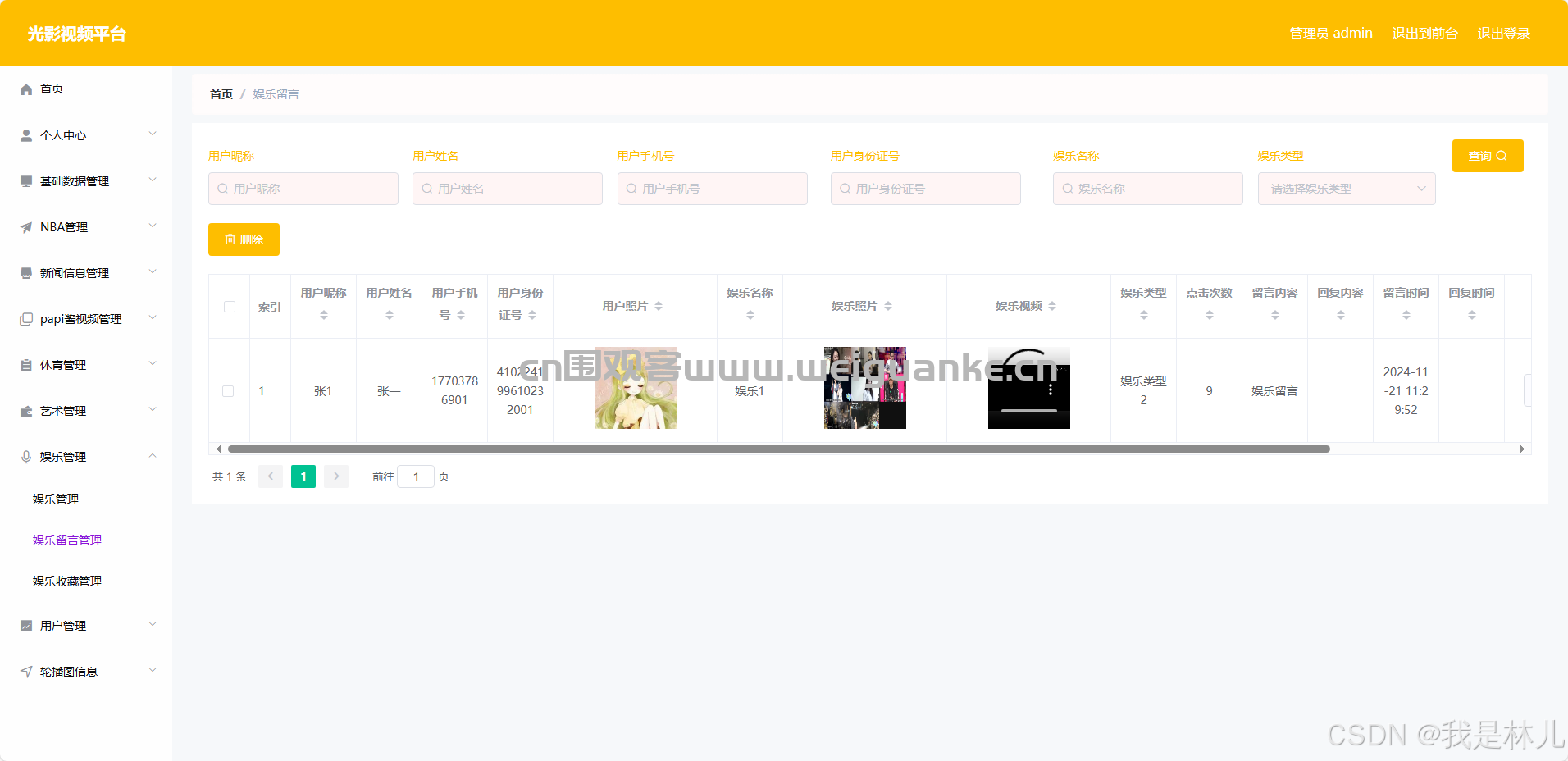The image size is (1568, 761).
Task: Click the send icon beside 轮播图信息
Action: coord(26,672)
